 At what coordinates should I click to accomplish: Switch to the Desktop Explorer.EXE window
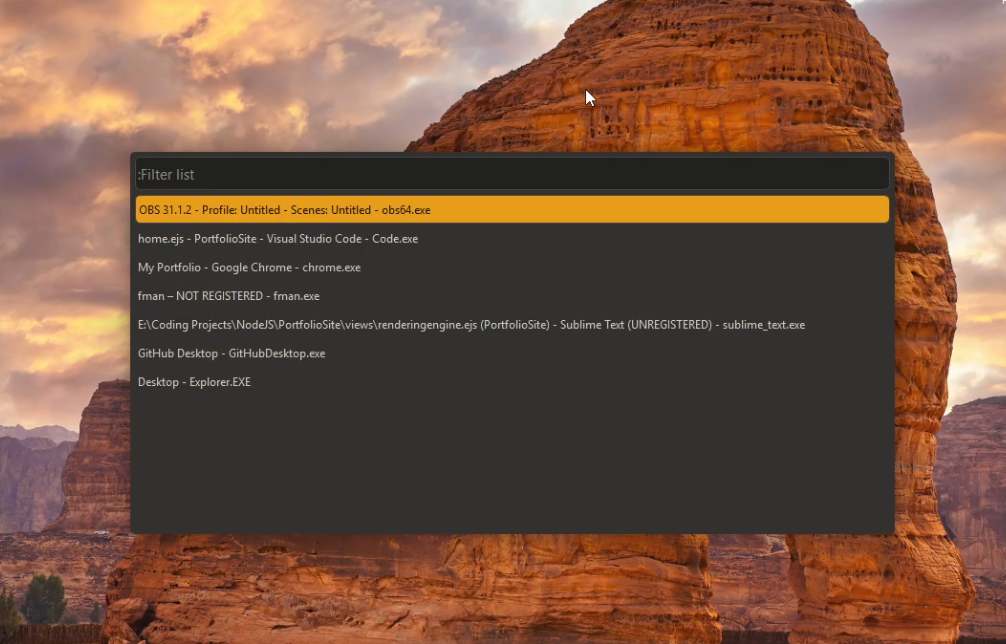193,382
